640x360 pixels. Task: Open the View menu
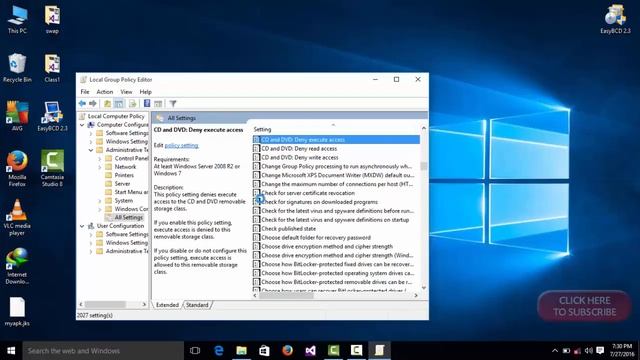pos(126,92)
